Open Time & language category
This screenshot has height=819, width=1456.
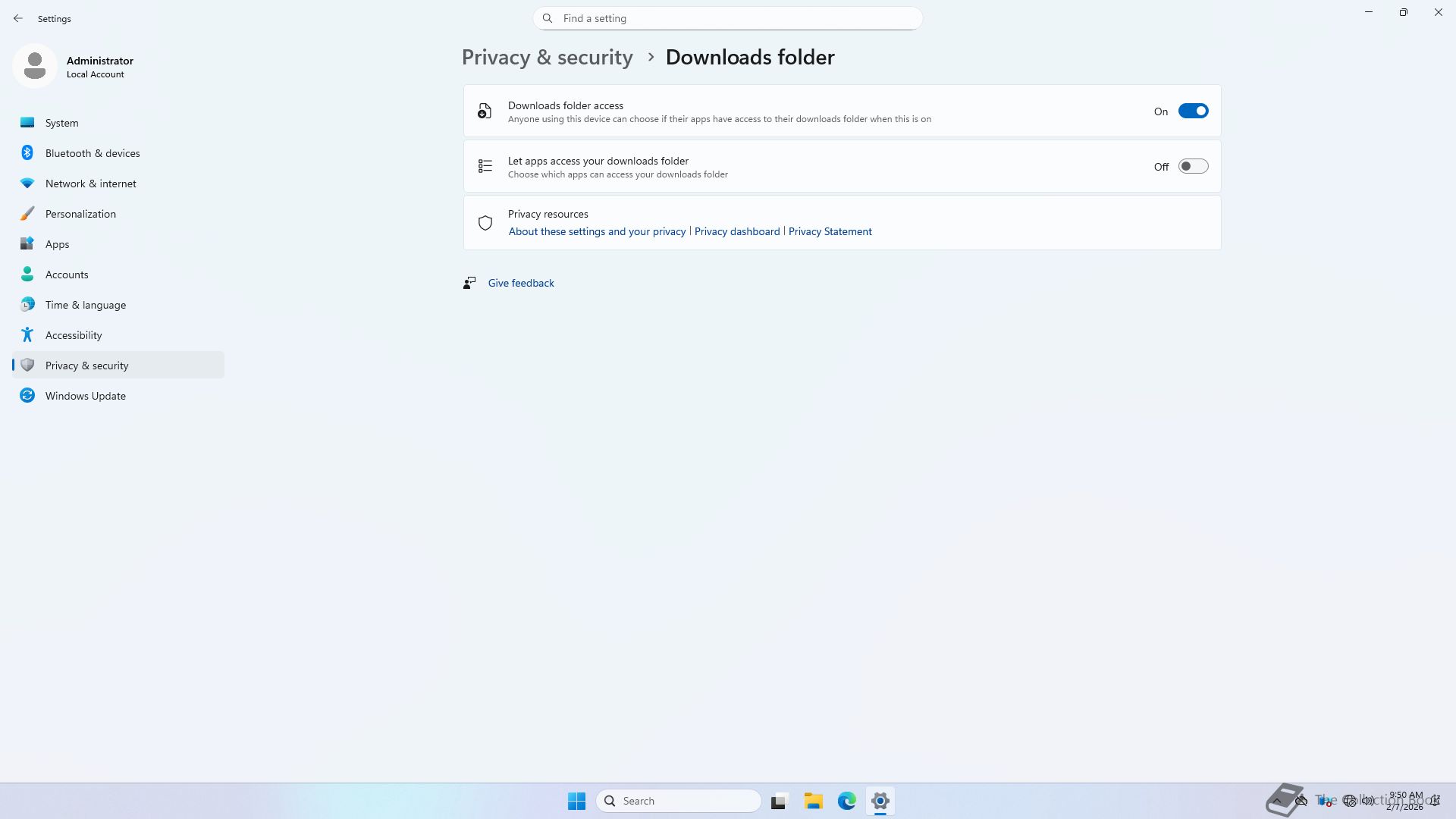pyautogui.click(x=85, y=305)
